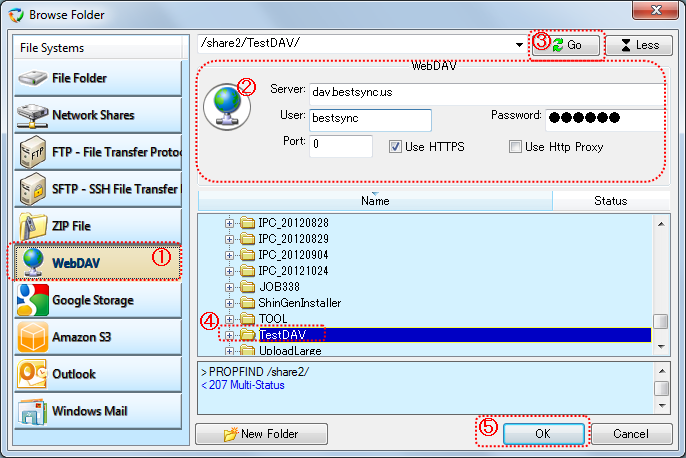The width and height of the screenshot is (686, 458).
Task: Select Amazon S3 file system
Action: pyautogui.click(x=98, y=337)
